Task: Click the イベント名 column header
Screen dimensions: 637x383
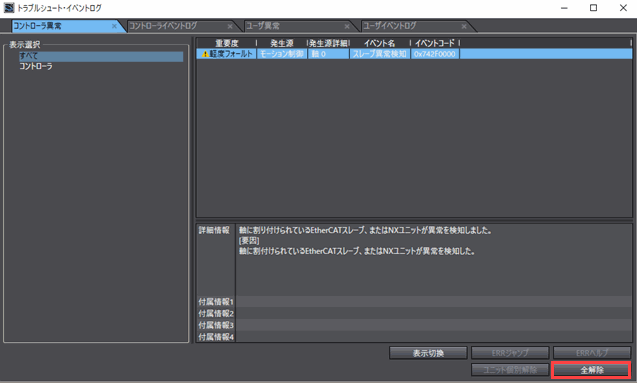Action: tap(379, 43)
